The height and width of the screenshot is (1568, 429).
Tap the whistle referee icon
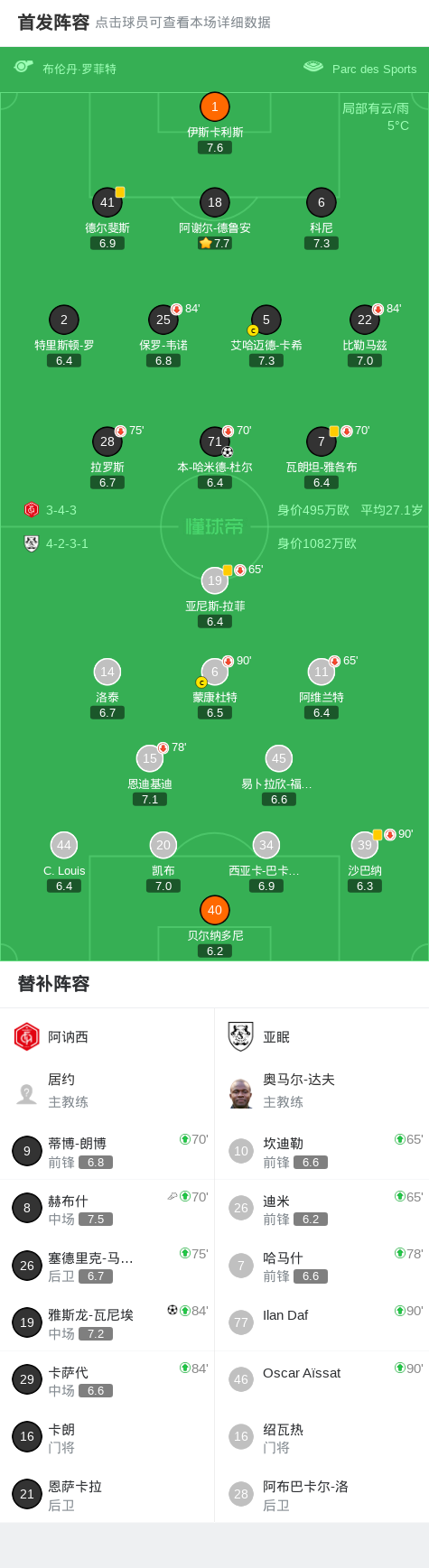point(23,67)
